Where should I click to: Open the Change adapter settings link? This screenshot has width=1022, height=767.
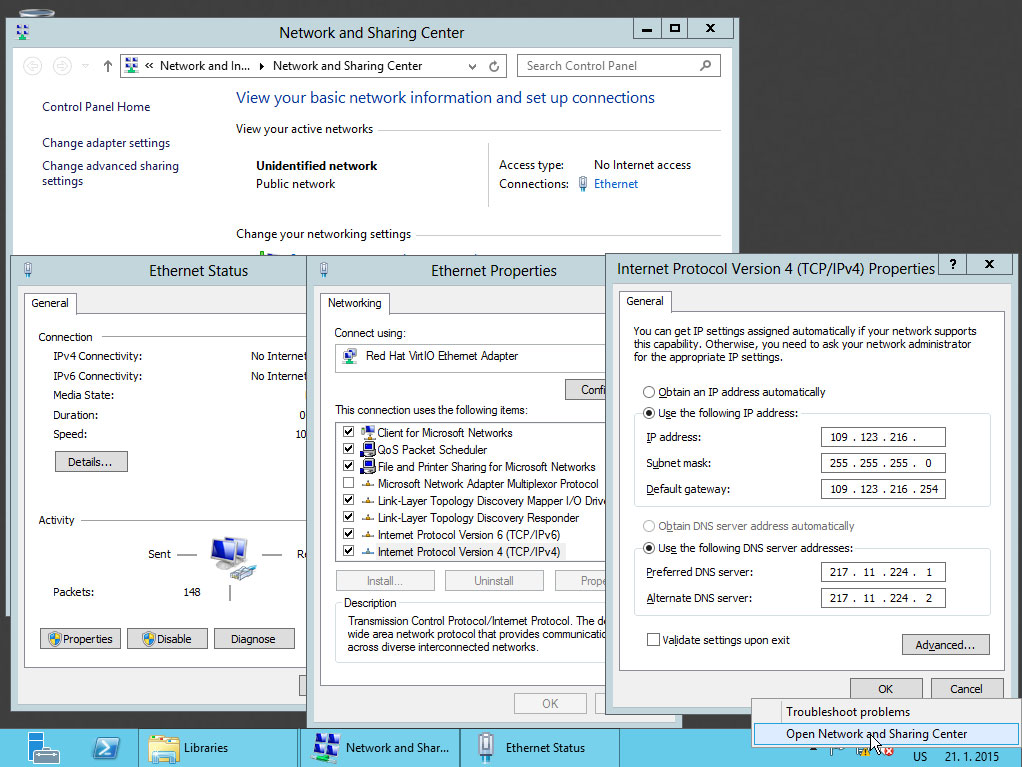point(106,143)
